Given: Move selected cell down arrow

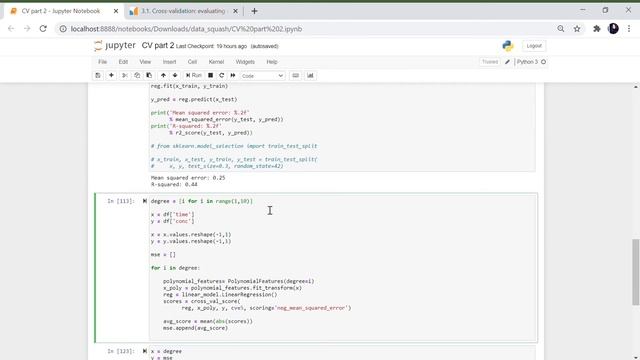Looking at the screenshot, I should pos(175,76).
